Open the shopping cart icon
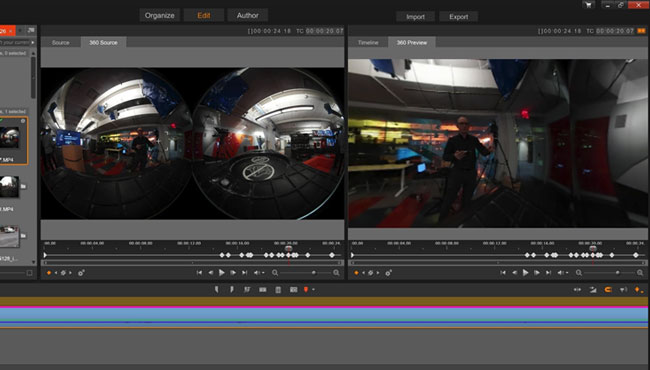The image size is (650, 370). [x=588, y=5]
